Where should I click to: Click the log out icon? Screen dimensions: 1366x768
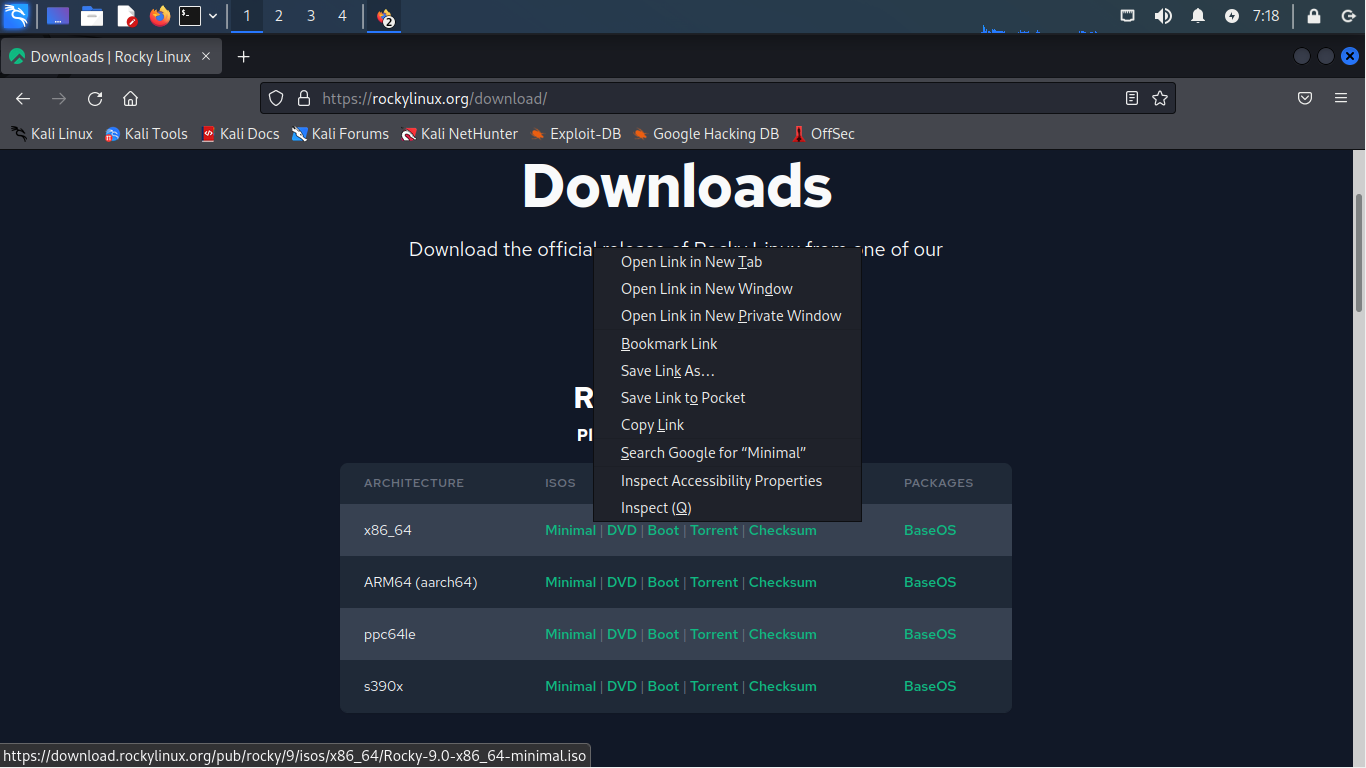click(x=1347, y=16)
